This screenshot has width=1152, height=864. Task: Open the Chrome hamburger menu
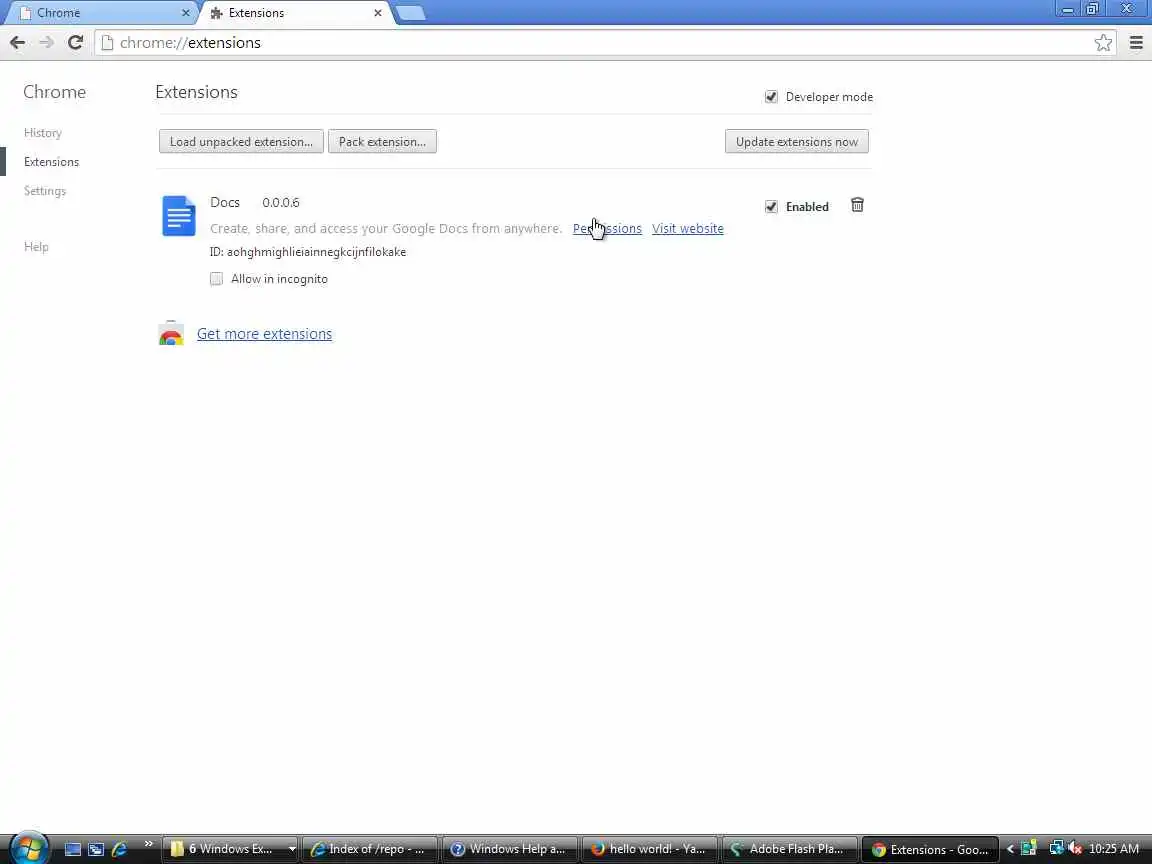coord(1136,43)
